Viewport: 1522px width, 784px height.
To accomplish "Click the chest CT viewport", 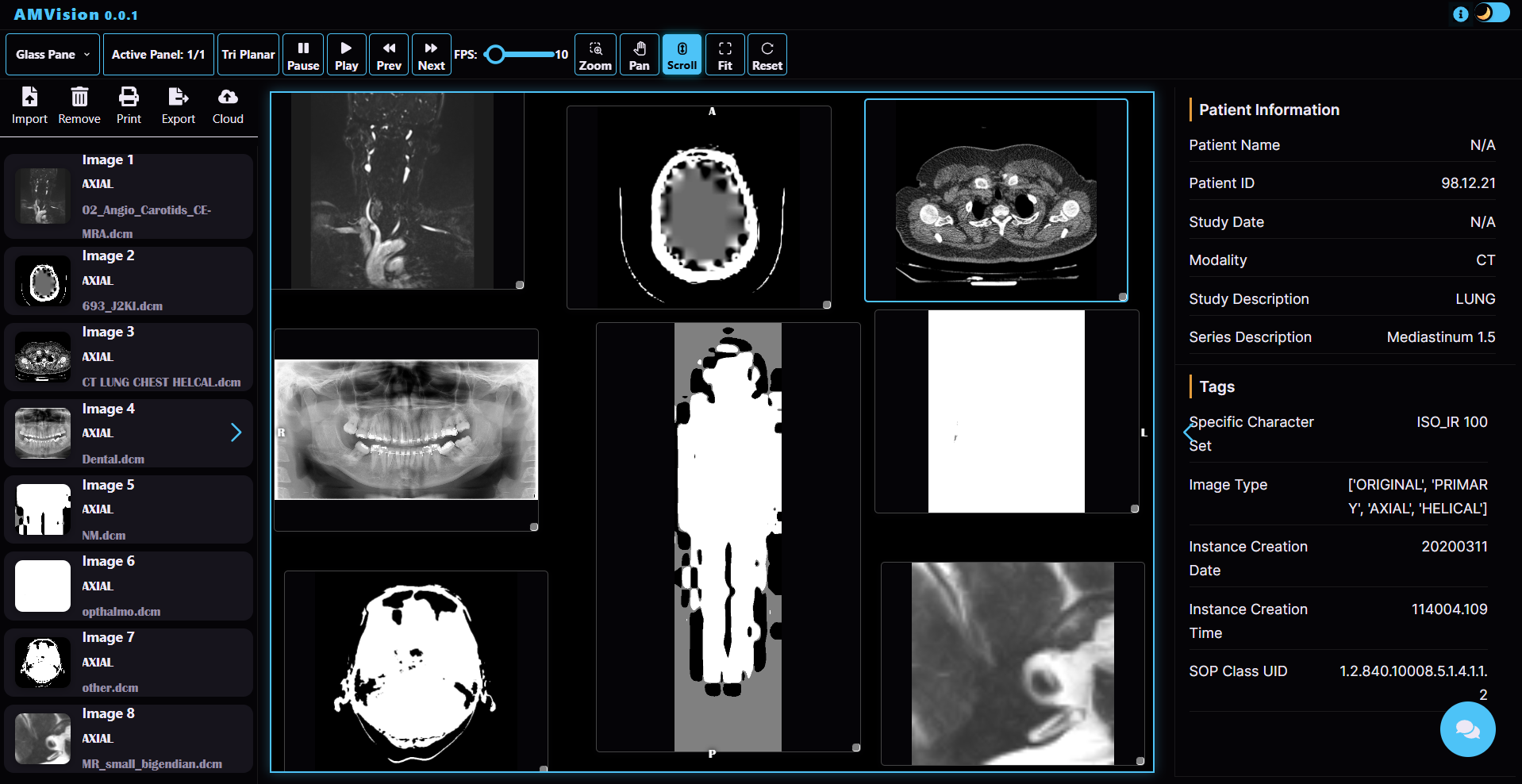I will (997, 200).
